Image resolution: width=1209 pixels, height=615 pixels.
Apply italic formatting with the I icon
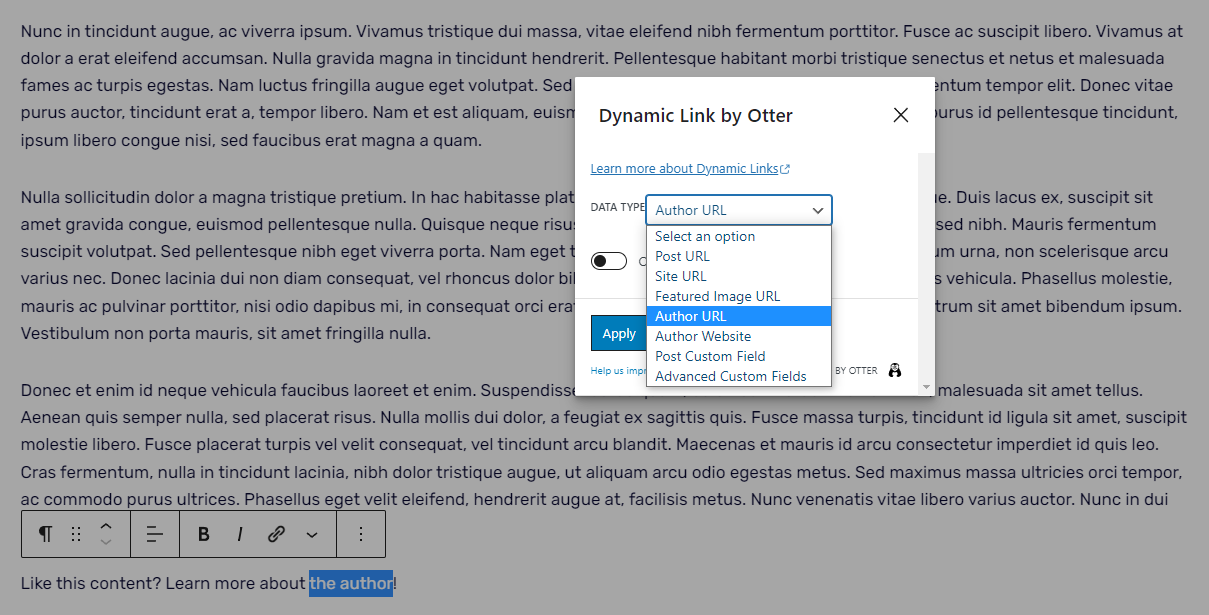239,534
